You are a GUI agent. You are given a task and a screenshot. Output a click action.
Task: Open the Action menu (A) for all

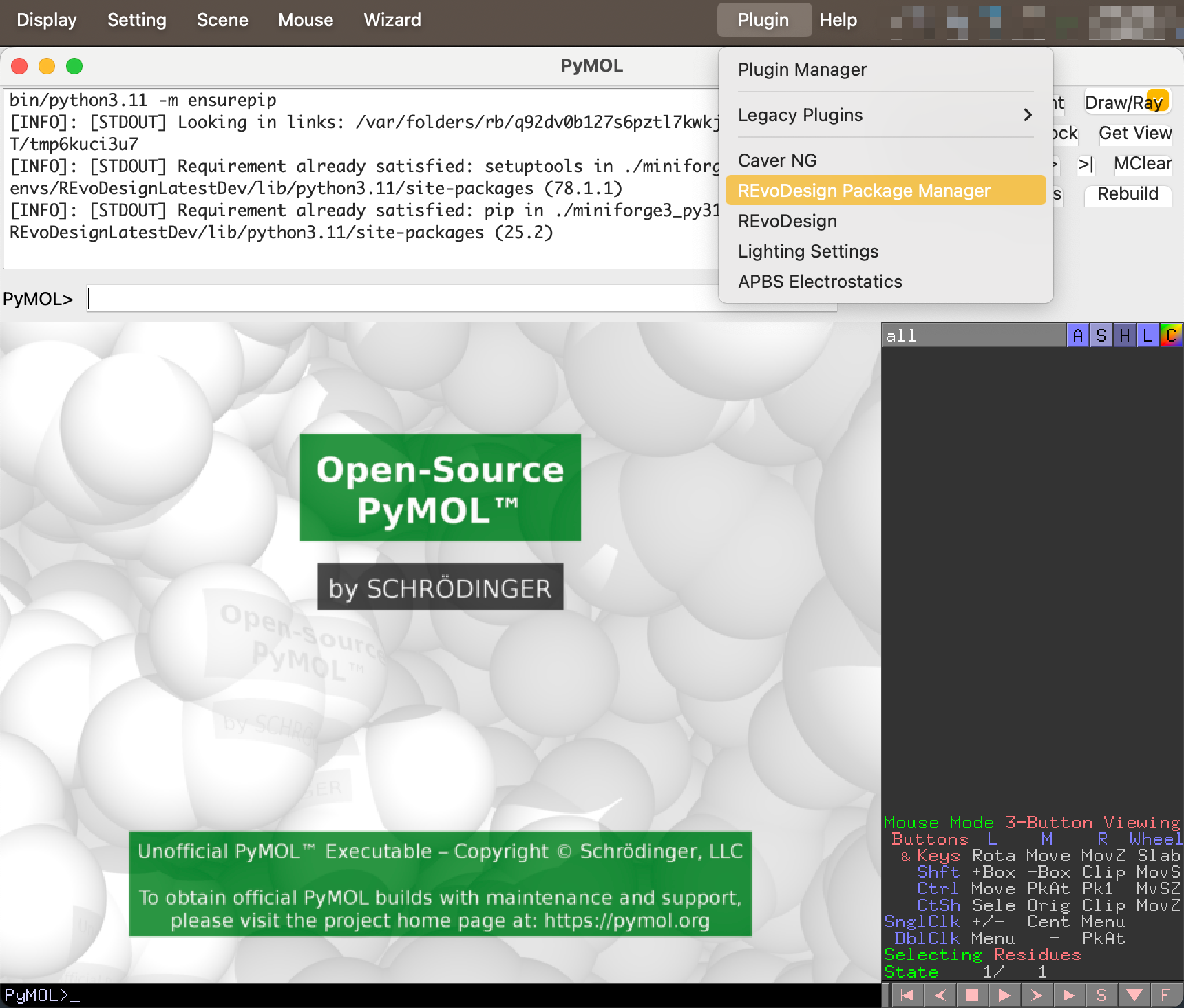[1078, 335]
